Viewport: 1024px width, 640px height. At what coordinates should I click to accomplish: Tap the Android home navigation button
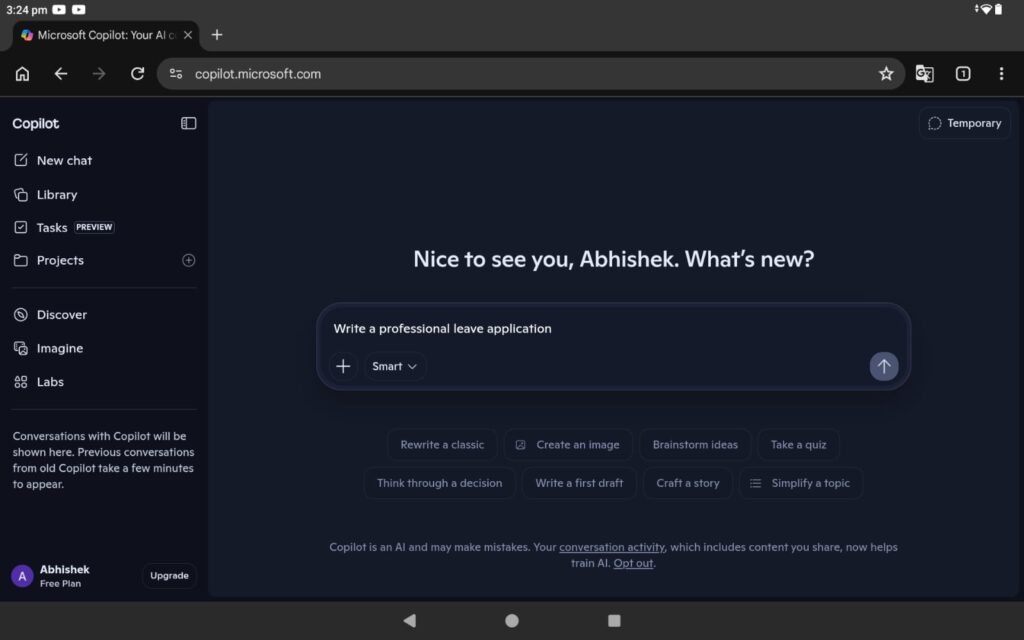click(512, 620)
